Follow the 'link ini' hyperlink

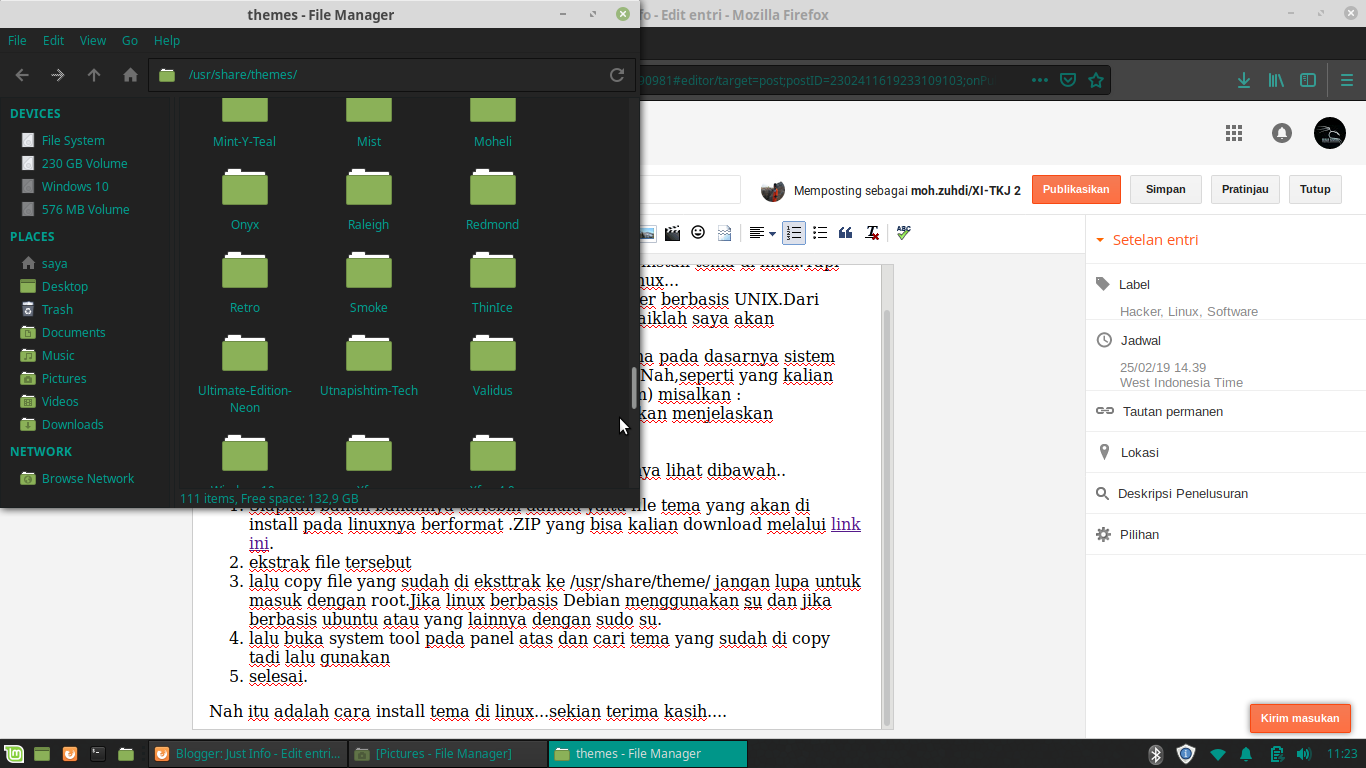[x=845, y=523]
